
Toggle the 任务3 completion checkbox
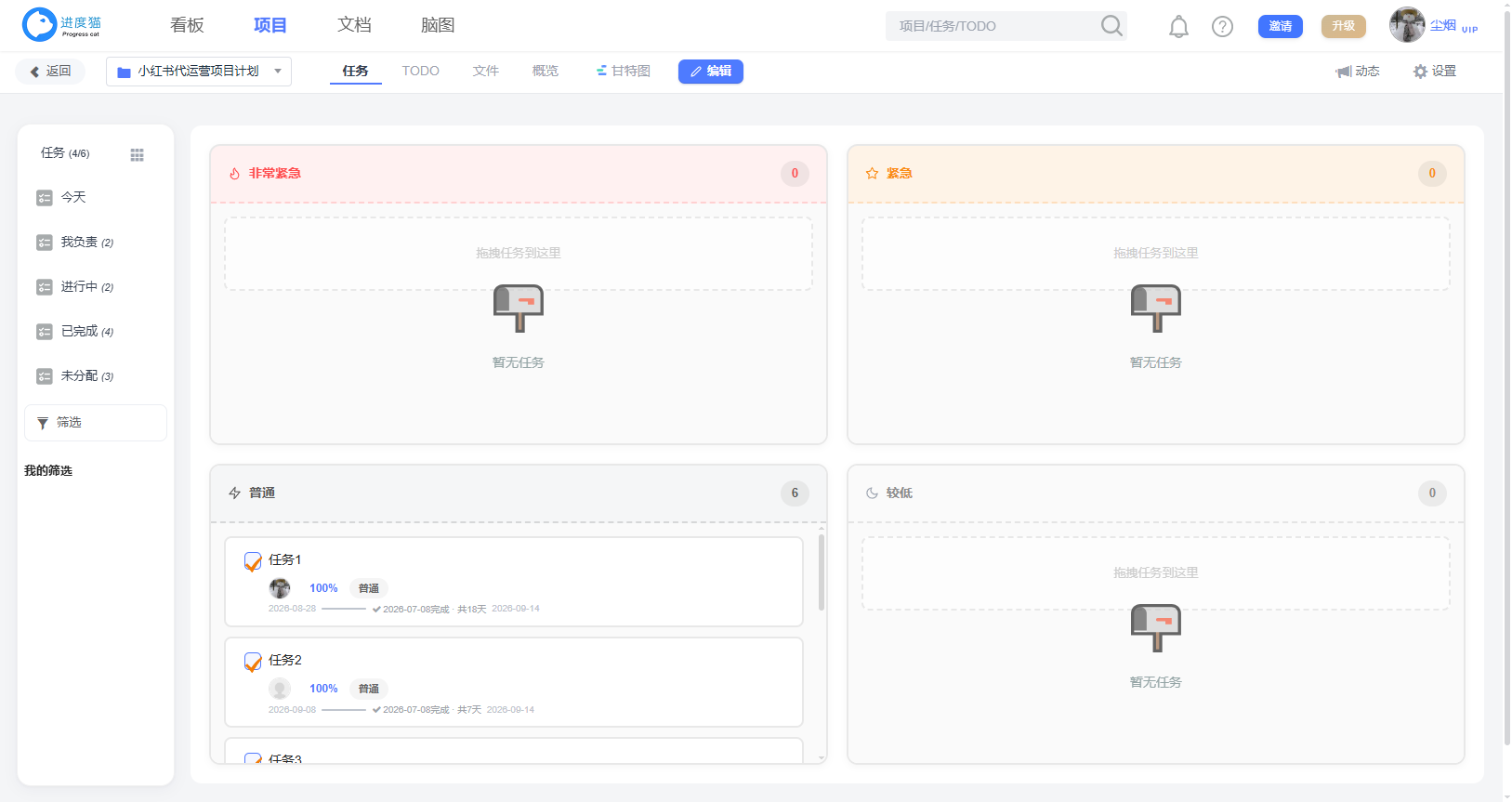pos(253,758)
